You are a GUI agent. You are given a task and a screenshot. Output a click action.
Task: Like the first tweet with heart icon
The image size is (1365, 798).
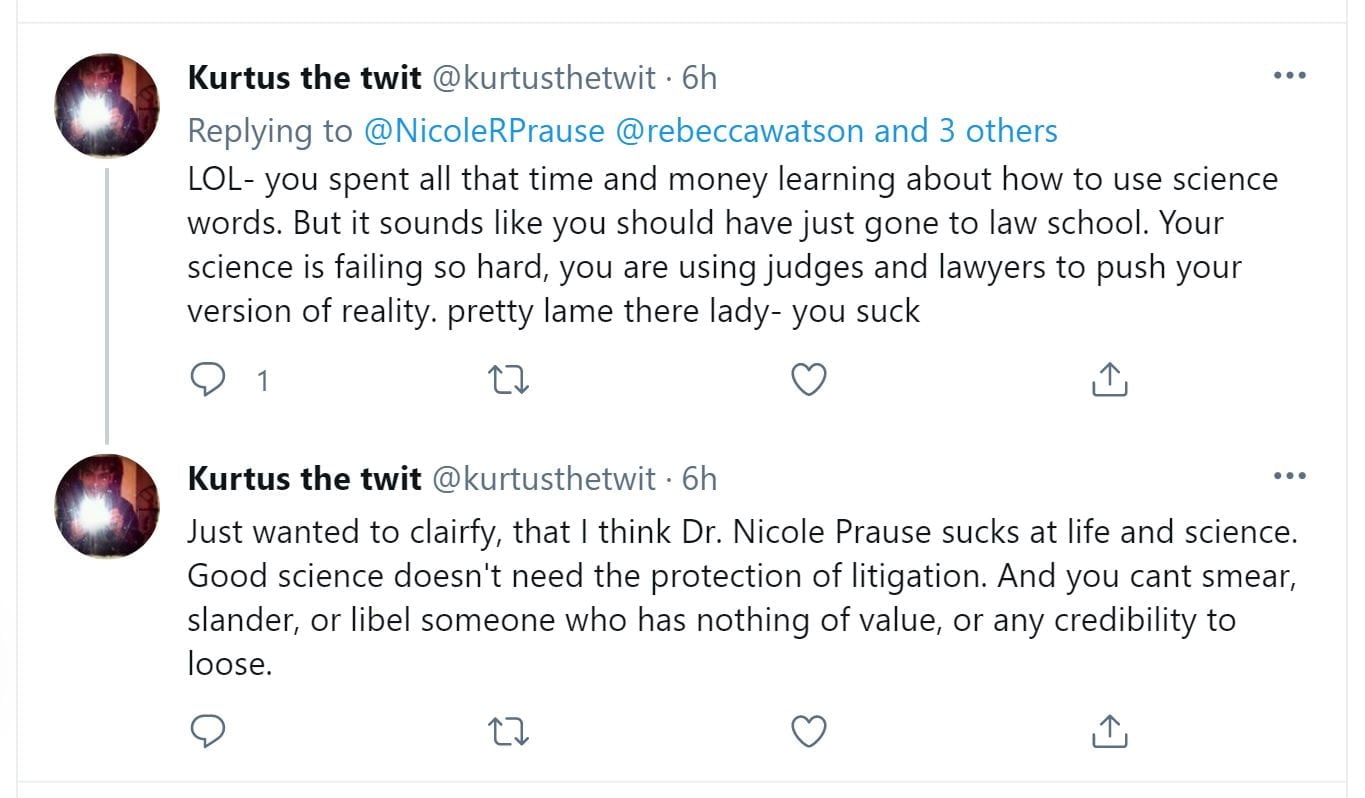click(808, 380)
